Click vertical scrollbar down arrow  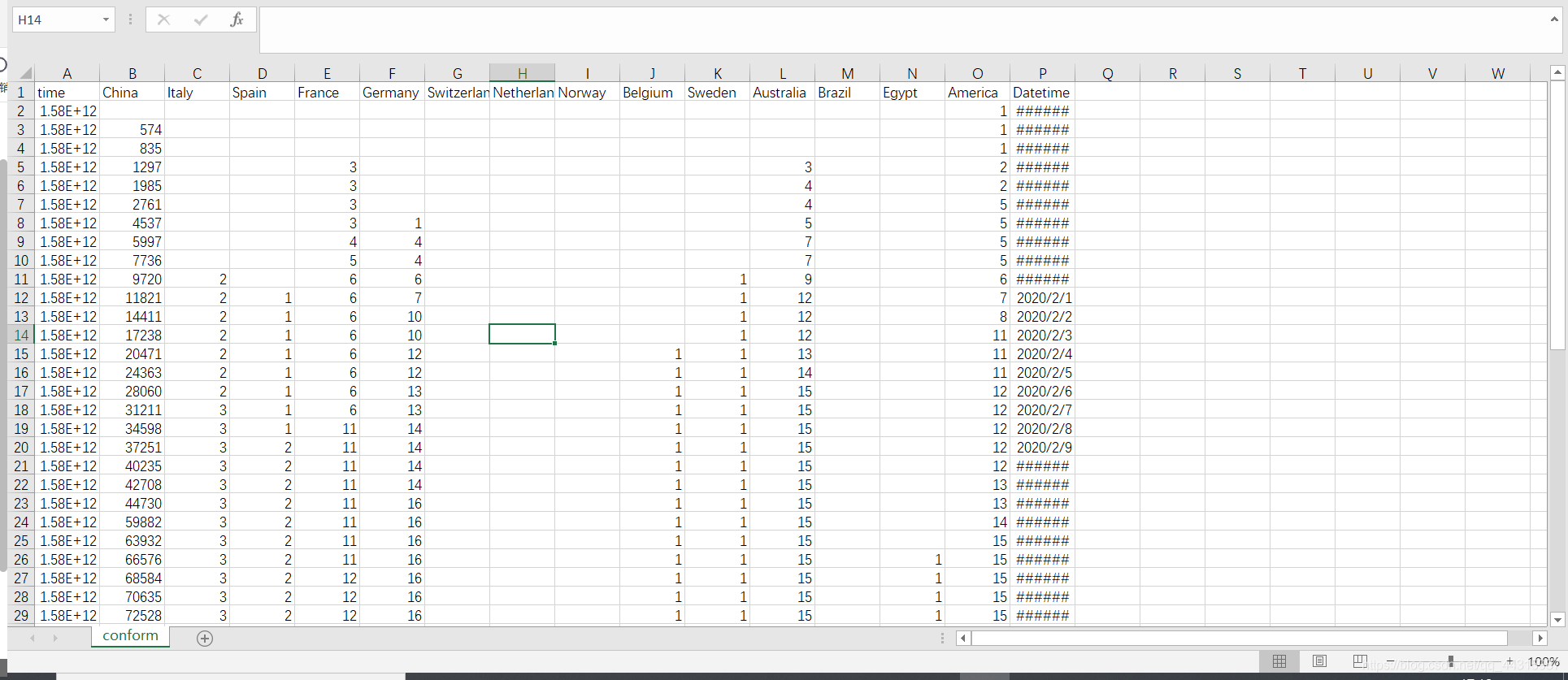(1557, 620)
